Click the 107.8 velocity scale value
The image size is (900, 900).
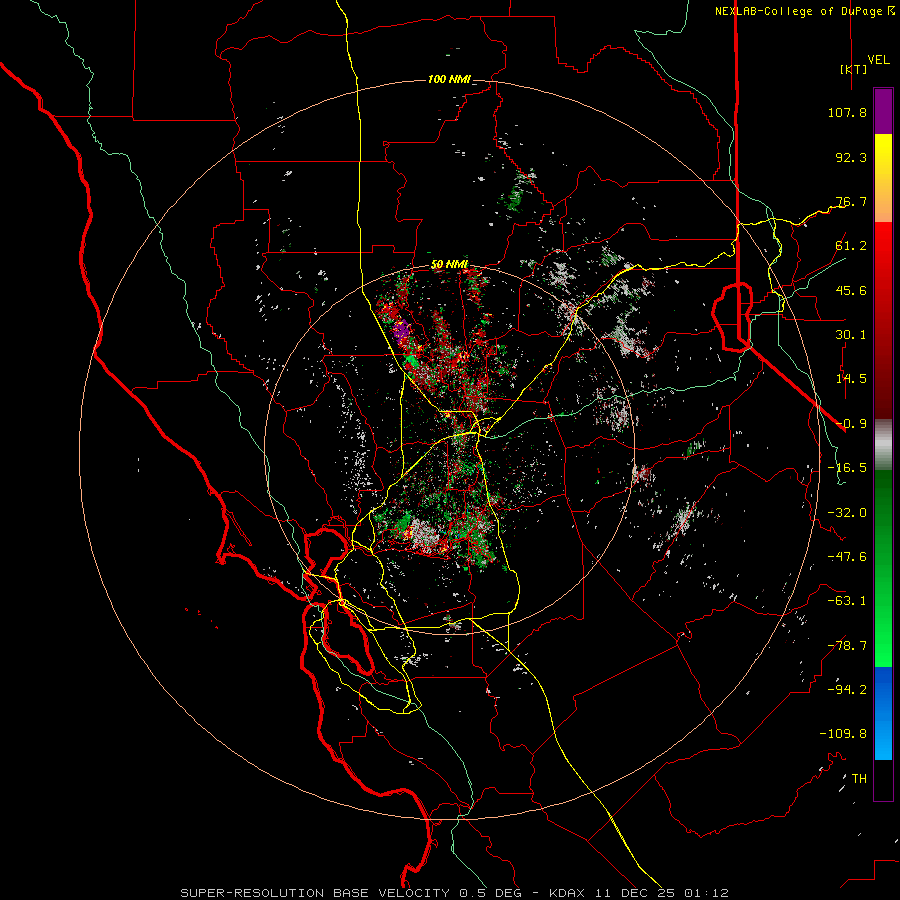pos(847,112)
